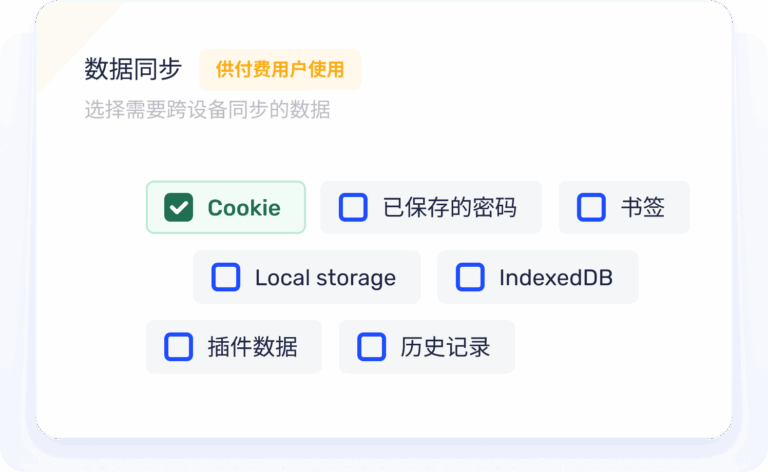The height and width of the screenshot is (472, 768).
Task: Click the 历史记录 label text
Action: coord(445,347)
